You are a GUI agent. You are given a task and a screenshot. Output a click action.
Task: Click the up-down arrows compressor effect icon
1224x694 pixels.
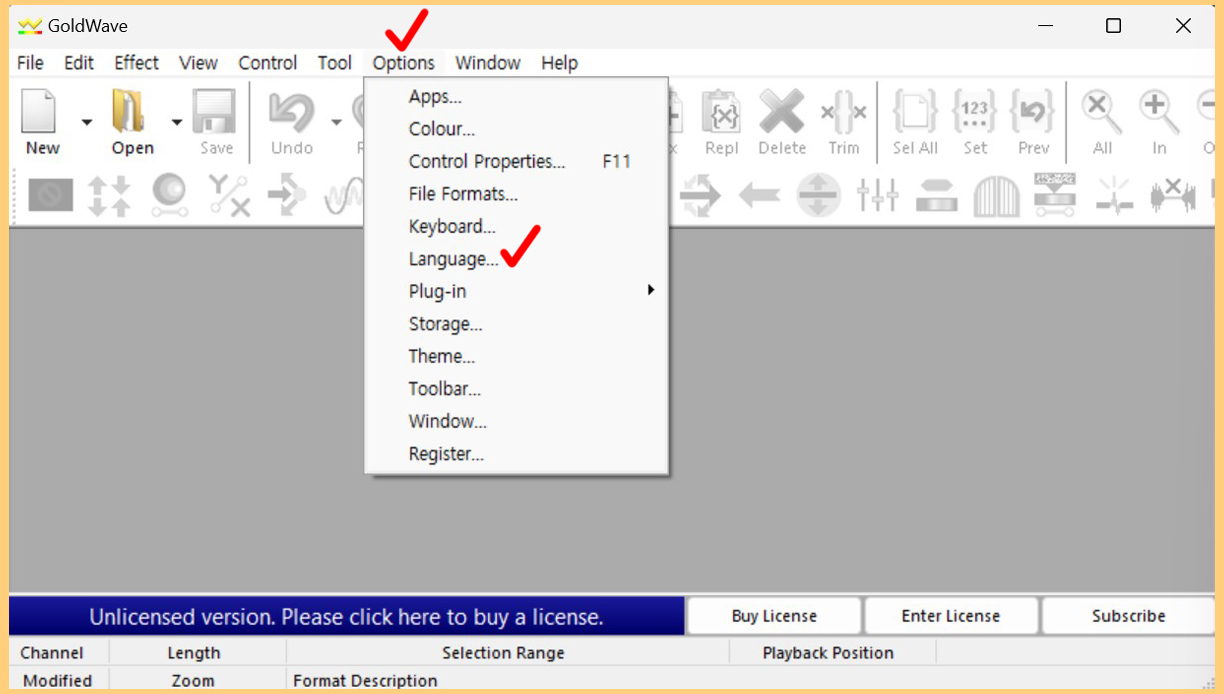pyautogui.click(x=109, y=195)
